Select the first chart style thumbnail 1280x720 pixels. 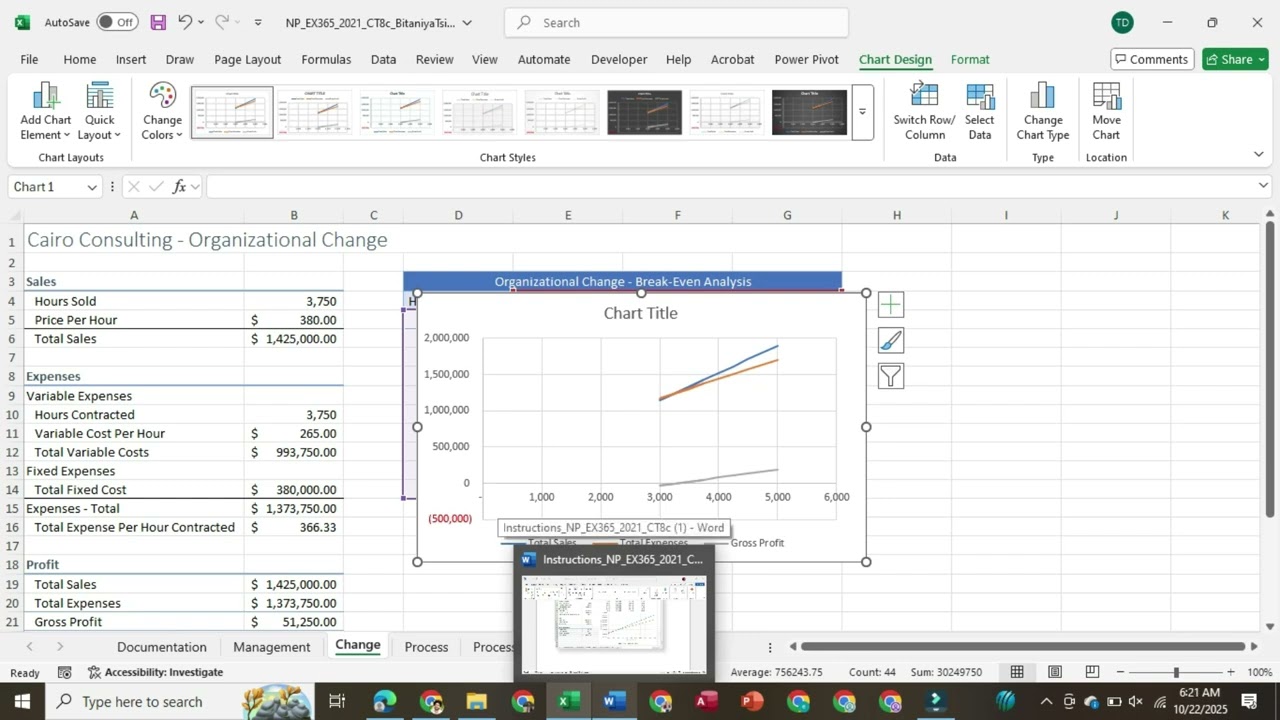(232, 112)
